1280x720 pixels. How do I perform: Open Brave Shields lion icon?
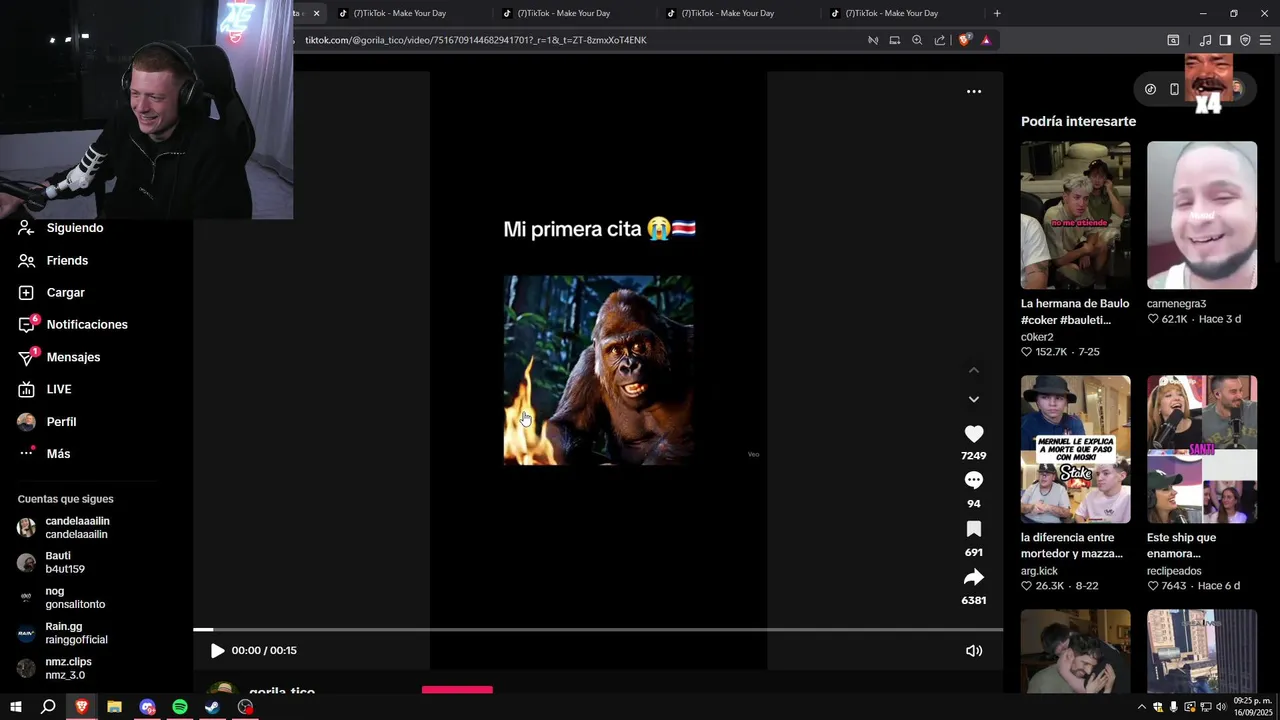pos(964,40)
